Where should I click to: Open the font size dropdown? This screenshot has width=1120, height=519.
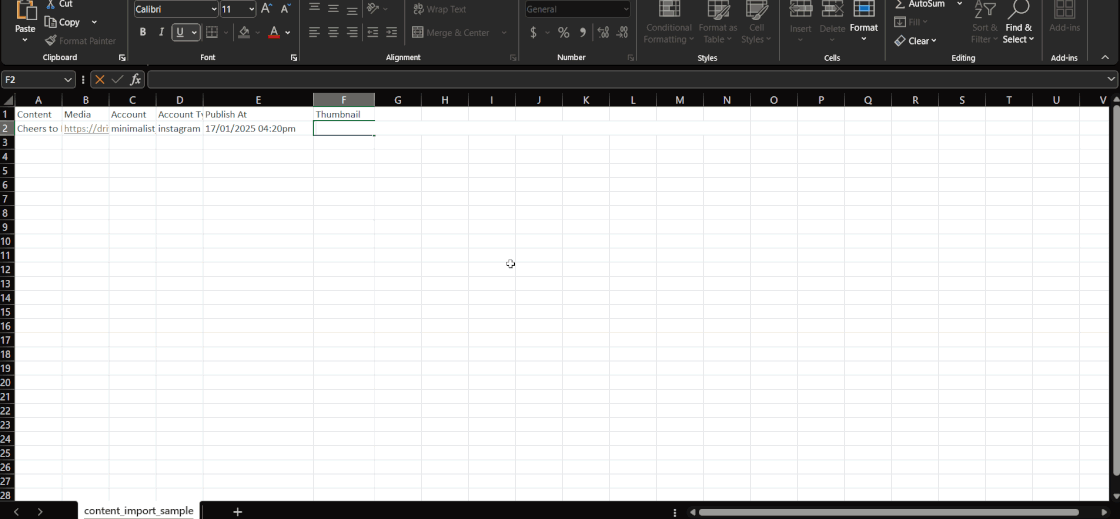[x=251, y=9]
